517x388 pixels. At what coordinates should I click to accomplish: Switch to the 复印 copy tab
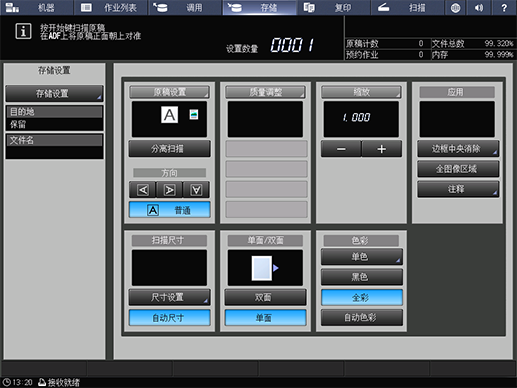tap(333, 7)
